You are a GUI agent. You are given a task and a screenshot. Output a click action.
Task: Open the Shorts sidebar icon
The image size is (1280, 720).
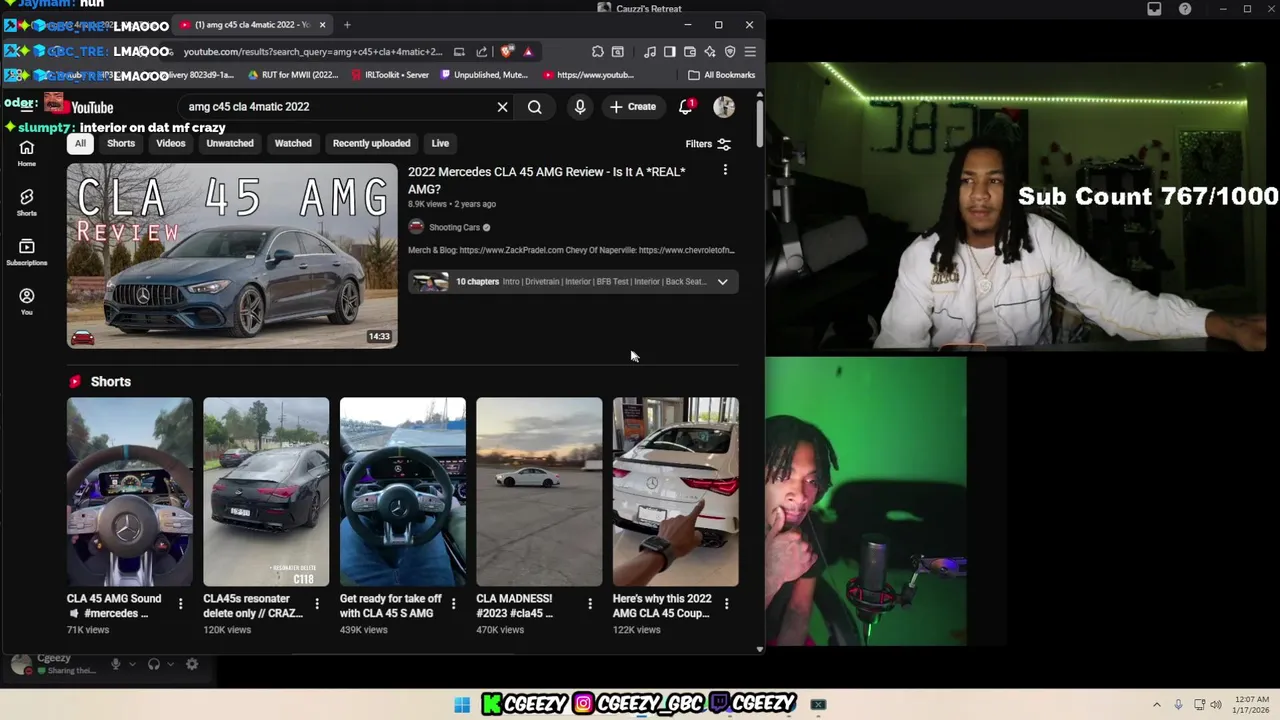tap(27, 202)
